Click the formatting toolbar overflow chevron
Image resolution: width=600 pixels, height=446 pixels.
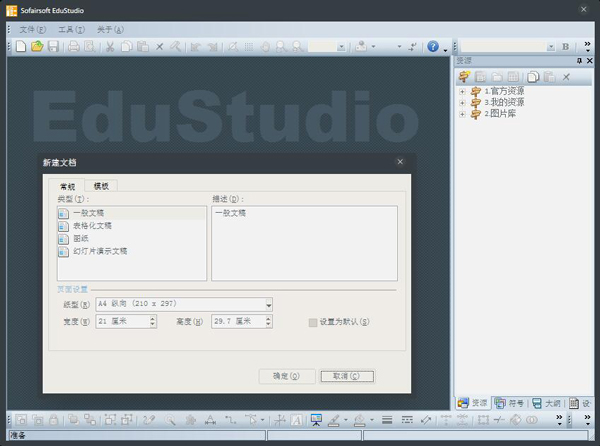click(587, 47)
